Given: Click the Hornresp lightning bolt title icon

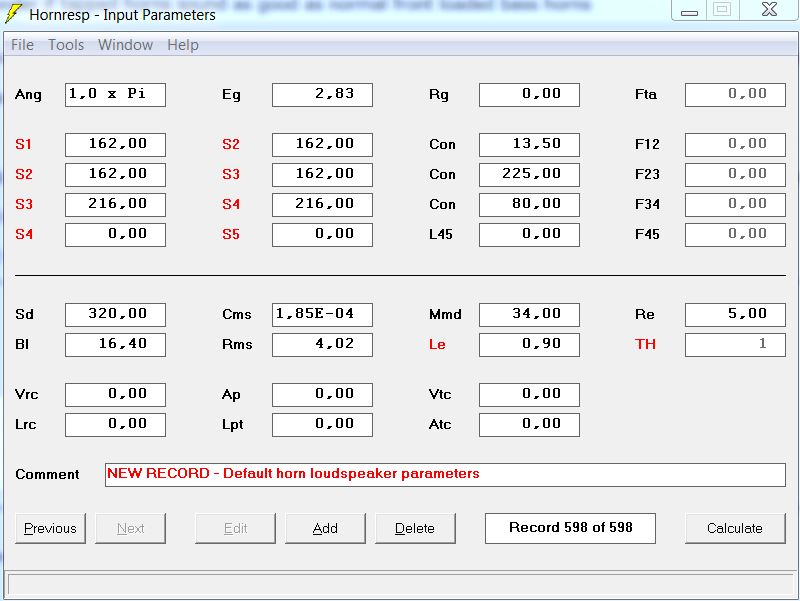Looking at the screenshot, I should [13, 14].
